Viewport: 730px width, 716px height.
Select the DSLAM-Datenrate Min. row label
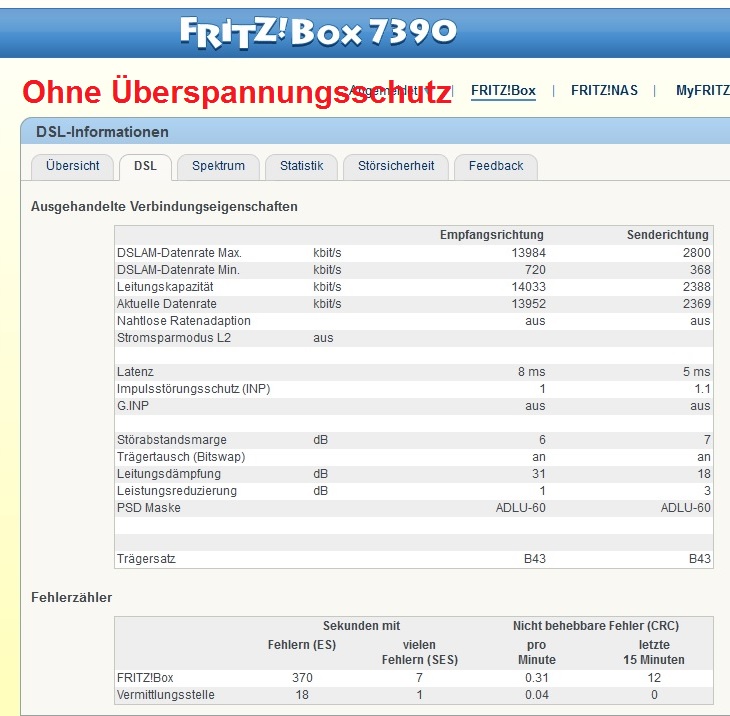(x=178, y=270)
